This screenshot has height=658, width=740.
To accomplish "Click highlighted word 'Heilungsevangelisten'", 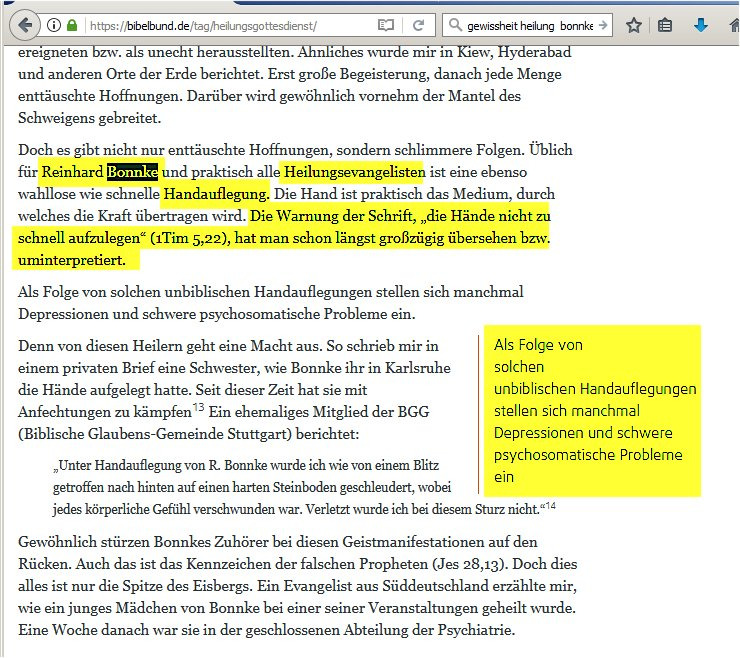I will pos(354,171).
